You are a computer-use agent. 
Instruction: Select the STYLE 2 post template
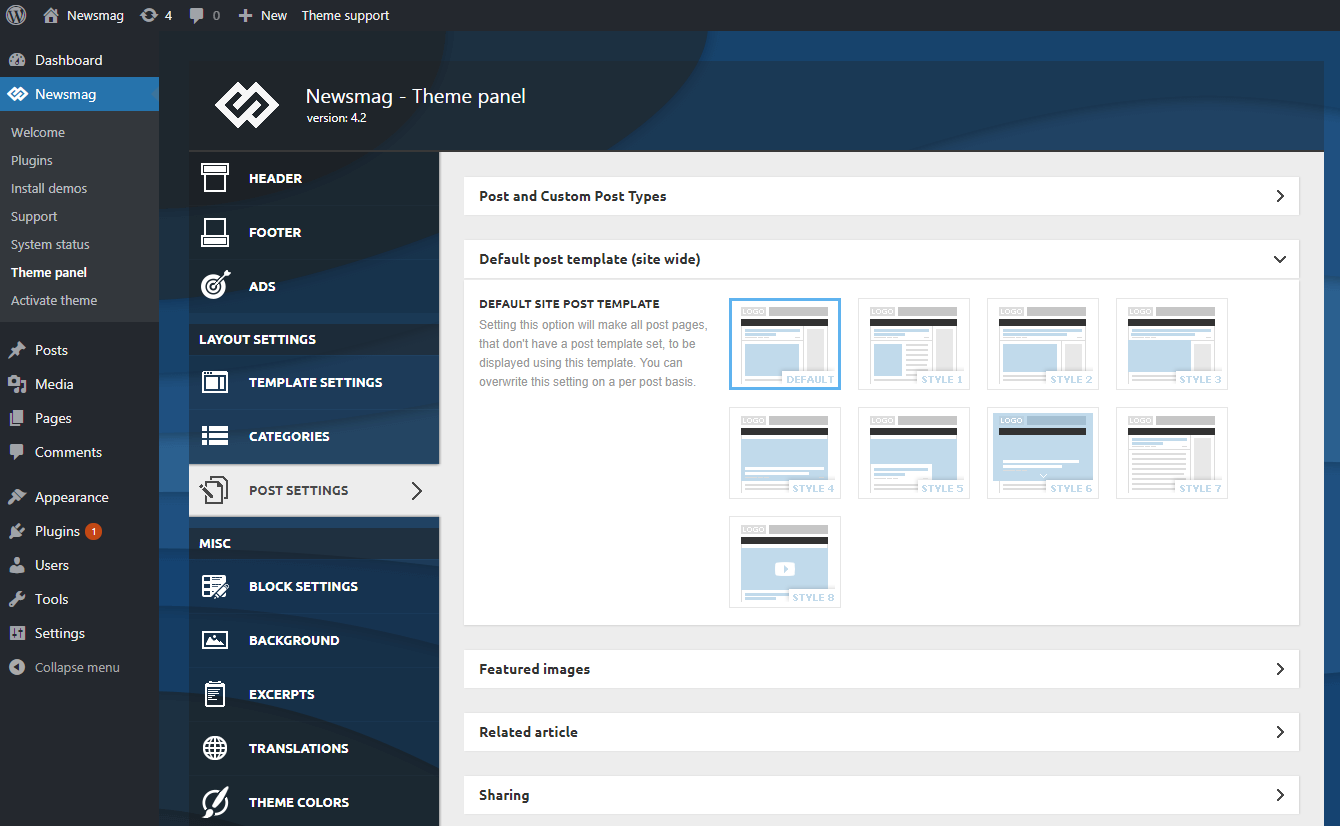click(x=1043, y=344)
